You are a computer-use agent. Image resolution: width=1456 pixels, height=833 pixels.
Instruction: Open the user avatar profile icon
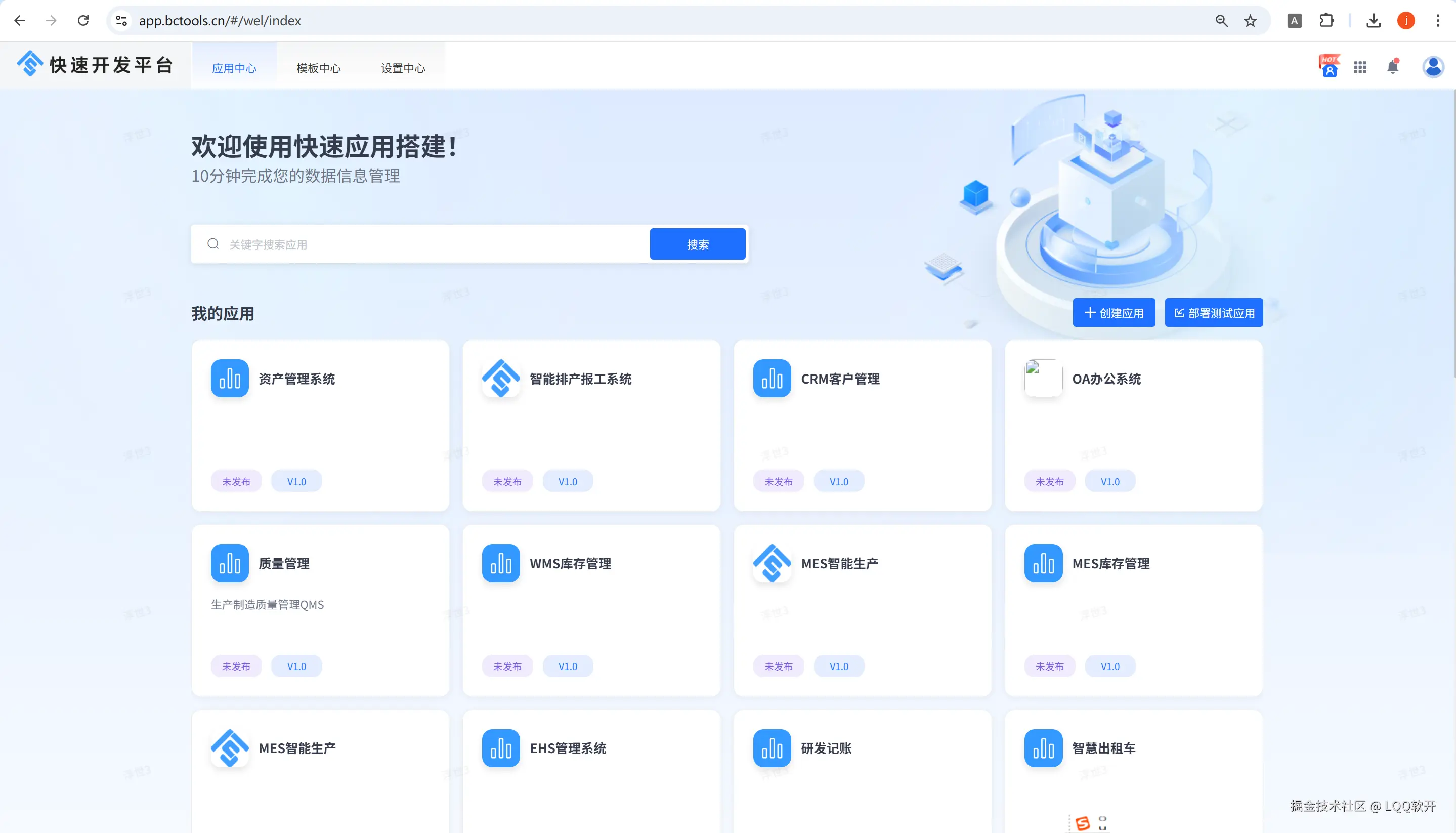pyautogui.click(x=1433, y=67)
